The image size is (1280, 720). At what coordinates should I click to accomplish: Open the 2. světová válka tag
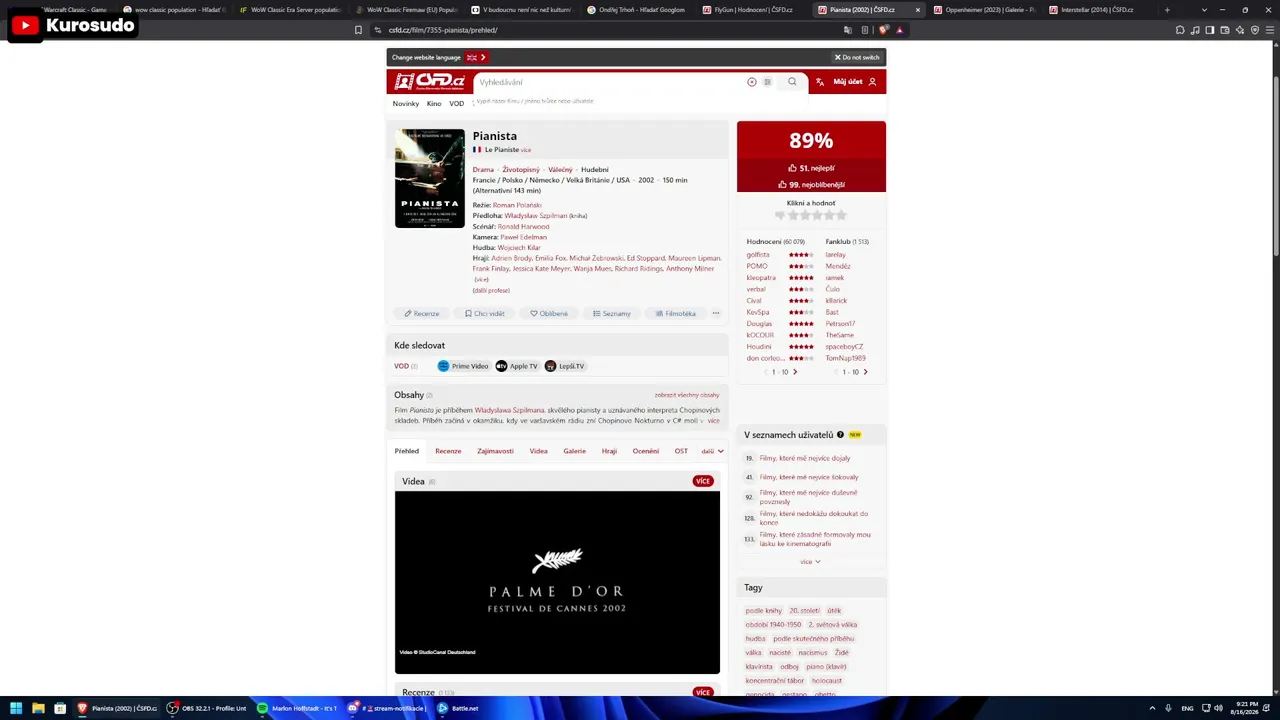point(833,624)
